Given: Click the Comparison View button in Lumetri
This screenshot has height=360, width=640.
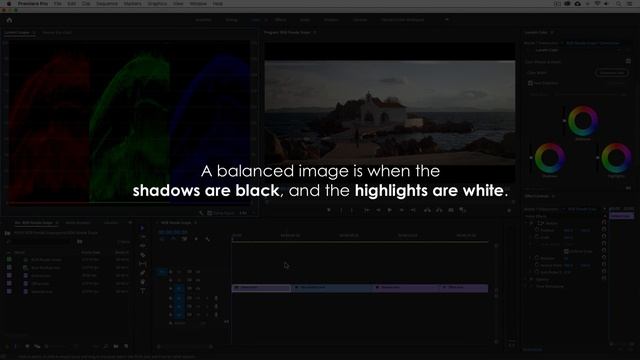Looking at the screenshot, I should pyautogui.click(x=612, y=73).
